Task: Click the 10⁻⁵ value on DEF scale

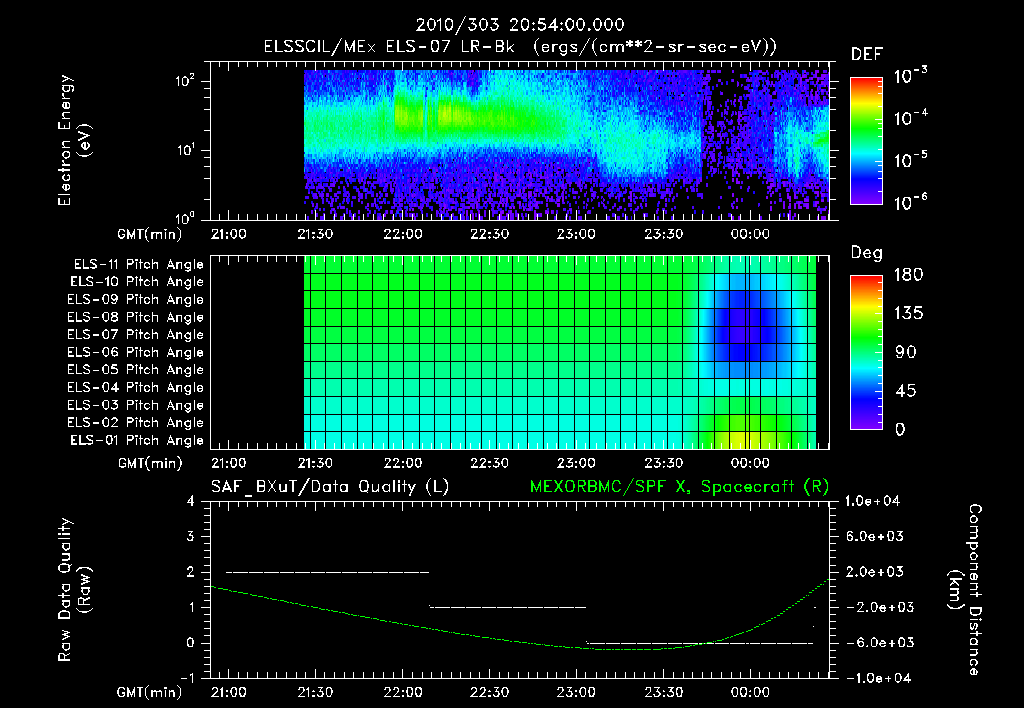Action: pyautogui.click(x=910, y=161)
